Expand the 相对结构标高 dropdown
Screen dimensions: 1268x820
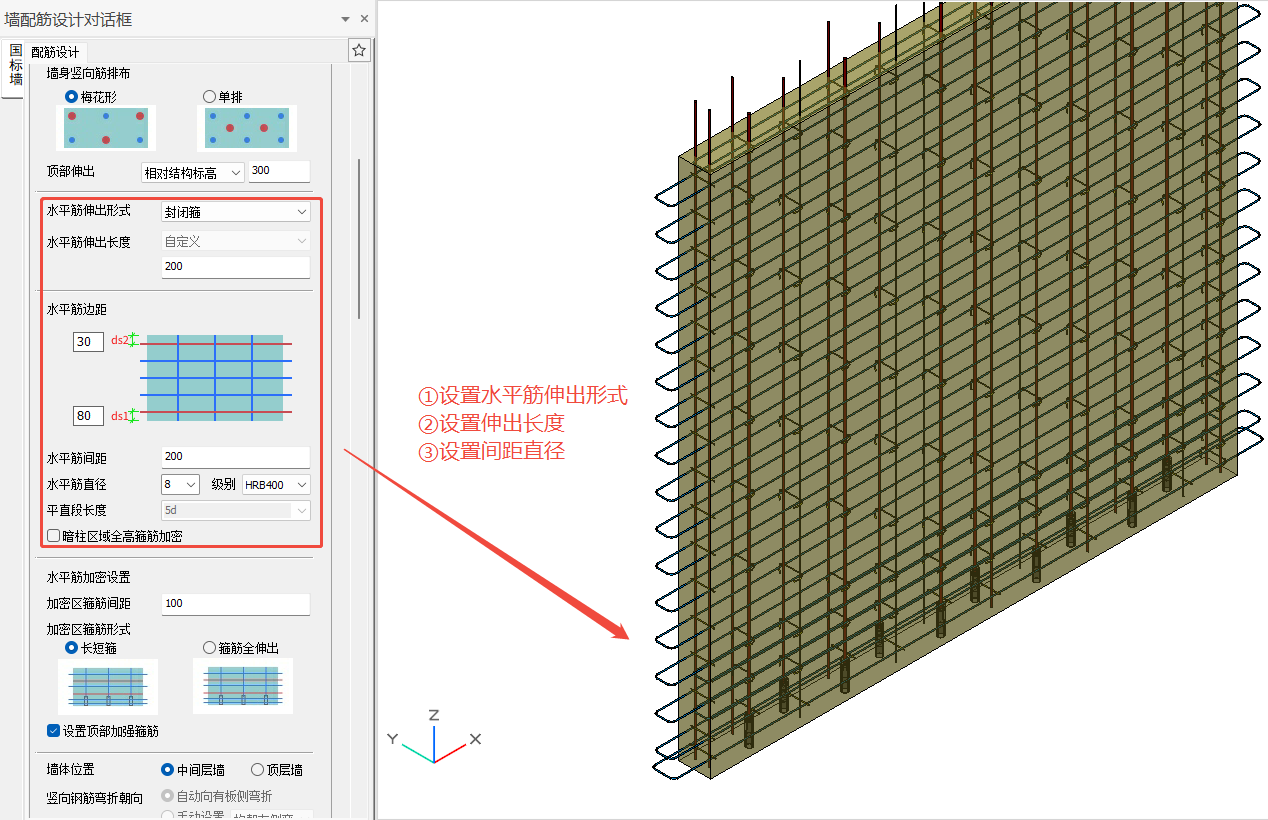[193, 172]
